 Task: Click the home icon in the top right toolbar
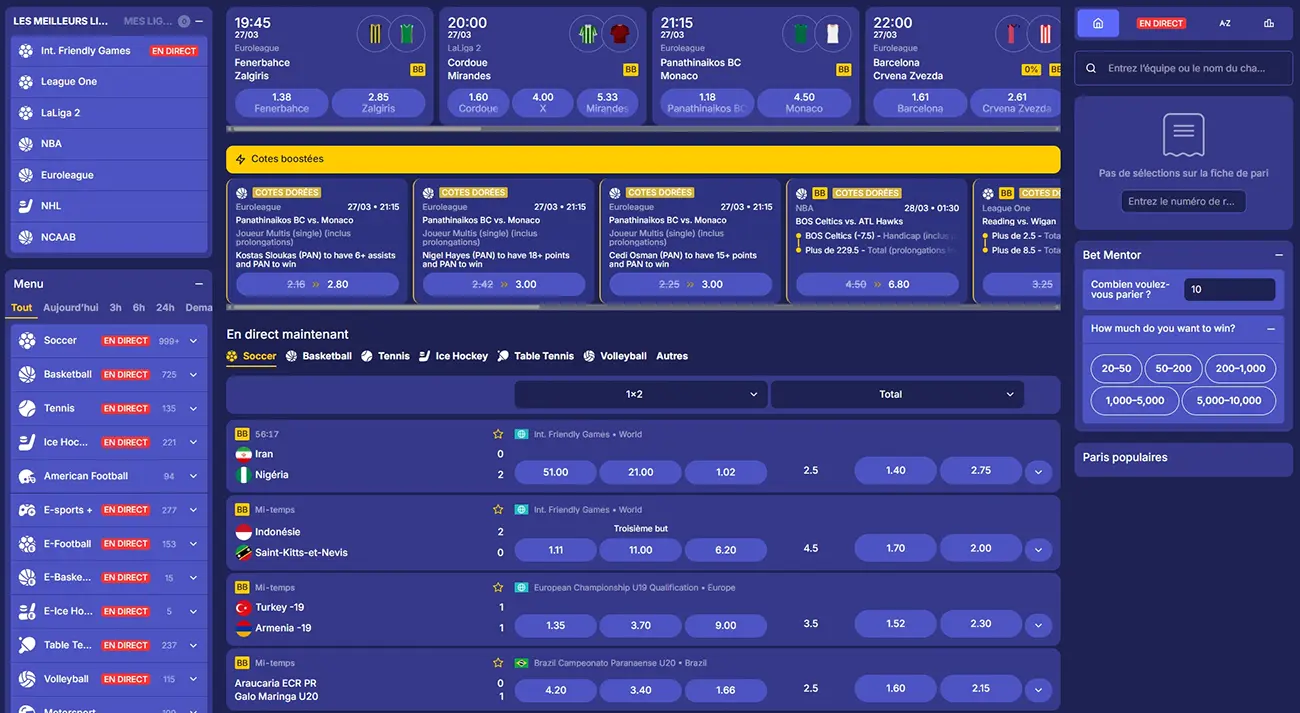[1096, 22]
